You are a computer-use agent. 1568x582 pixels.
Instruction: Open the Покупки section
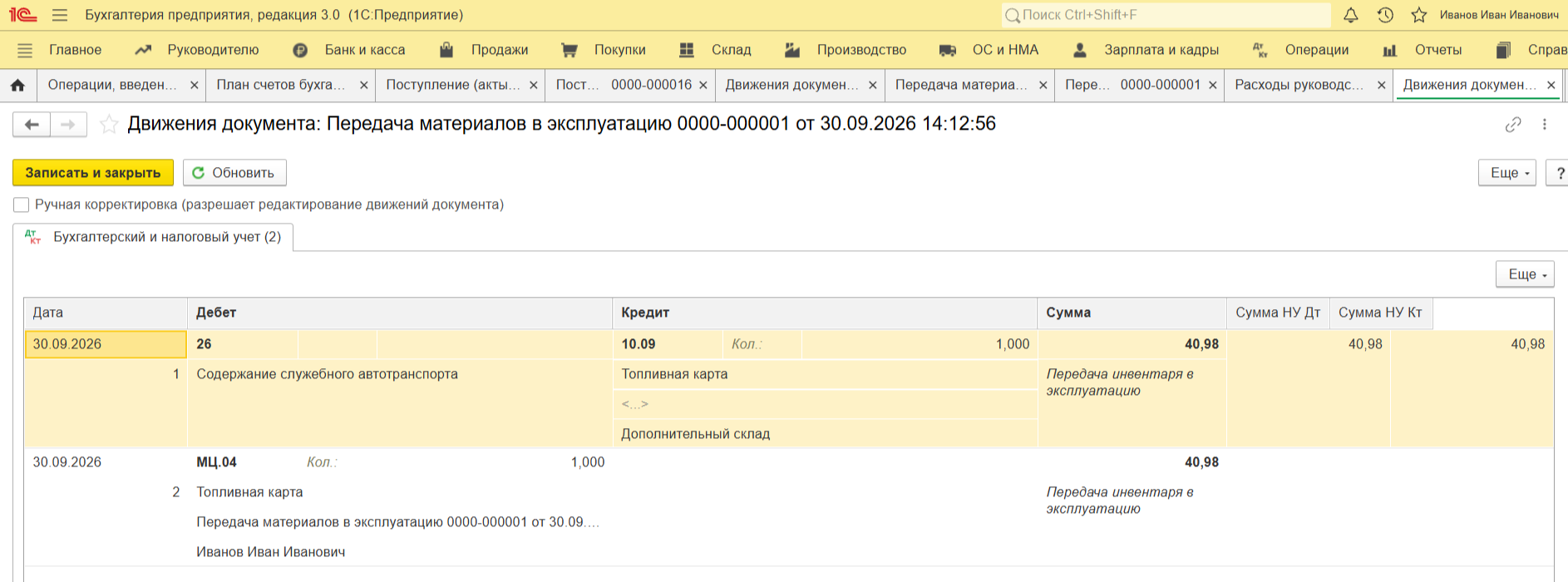[604, 50]
